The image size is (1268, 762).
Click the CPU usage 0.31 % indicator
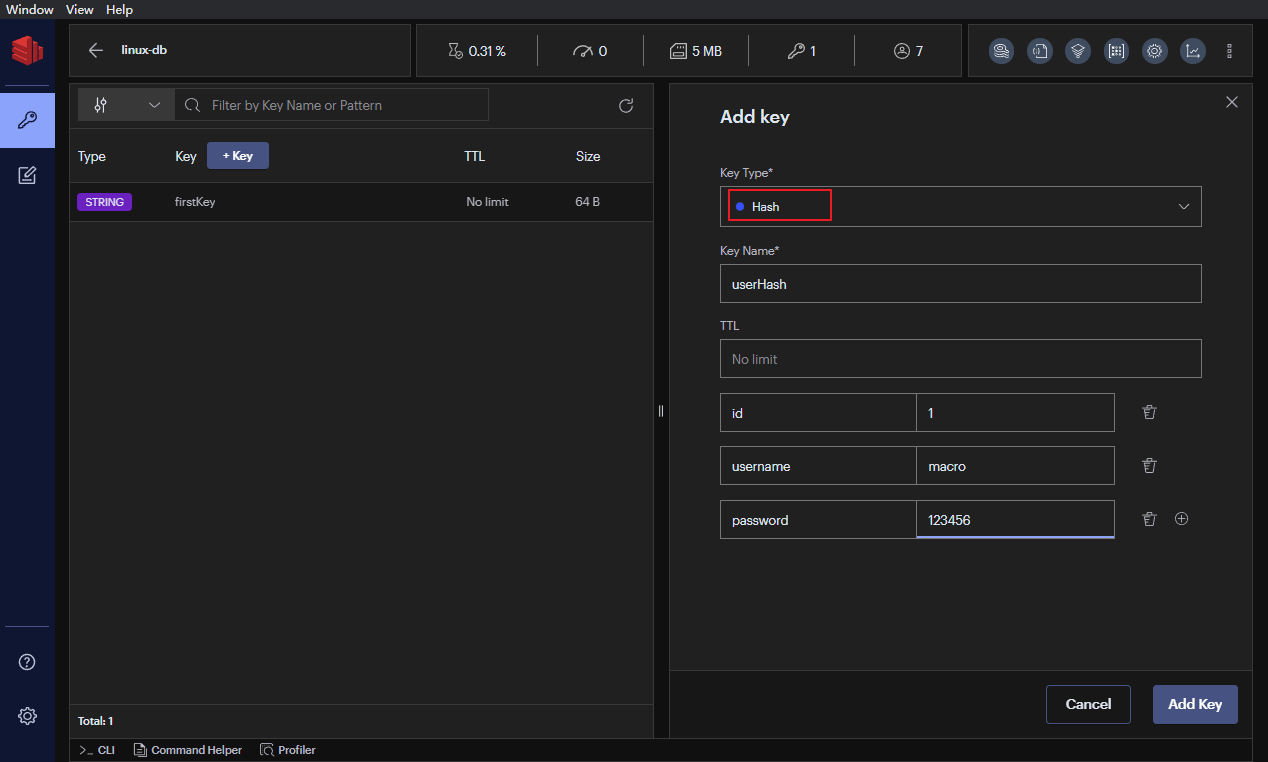476,51
